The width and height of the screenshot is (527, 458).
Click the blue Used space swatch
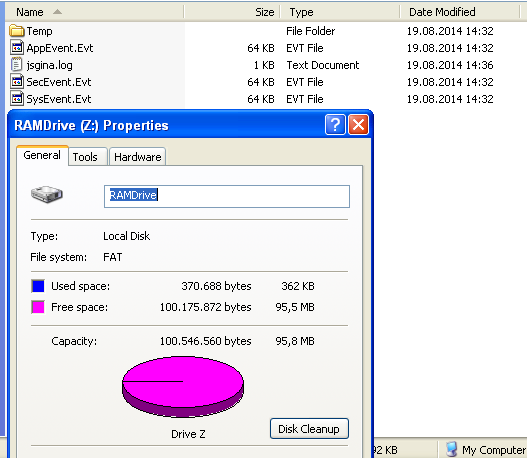[x=38, y=286]
